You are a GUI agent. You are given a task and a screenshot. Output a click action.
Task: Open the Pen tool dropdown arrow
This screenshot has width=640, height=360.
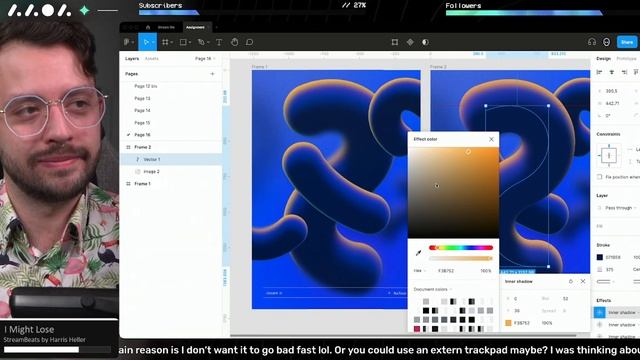[208, 42]
